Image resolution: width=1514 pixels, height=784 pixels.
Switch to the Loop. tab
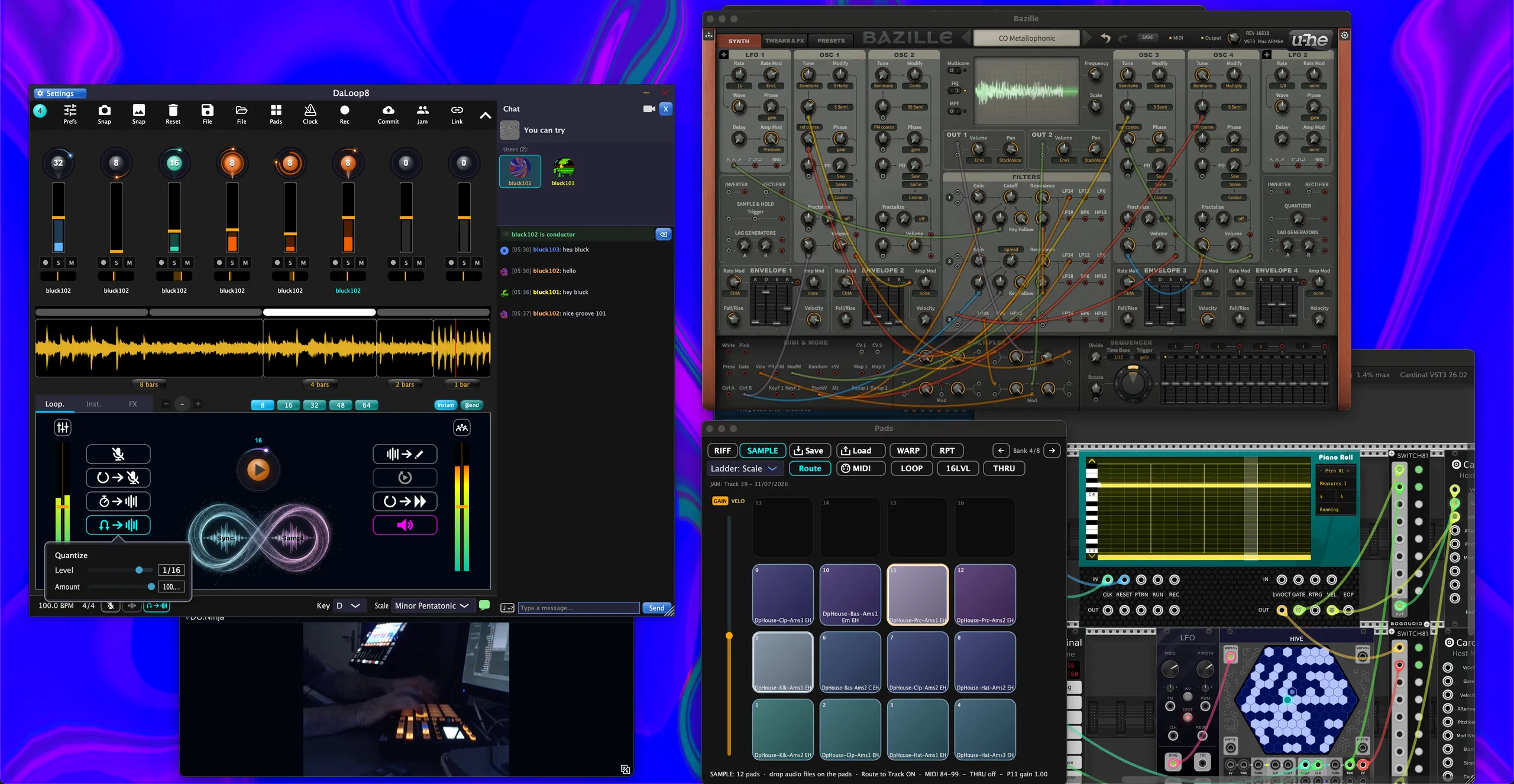pos(54,404)
